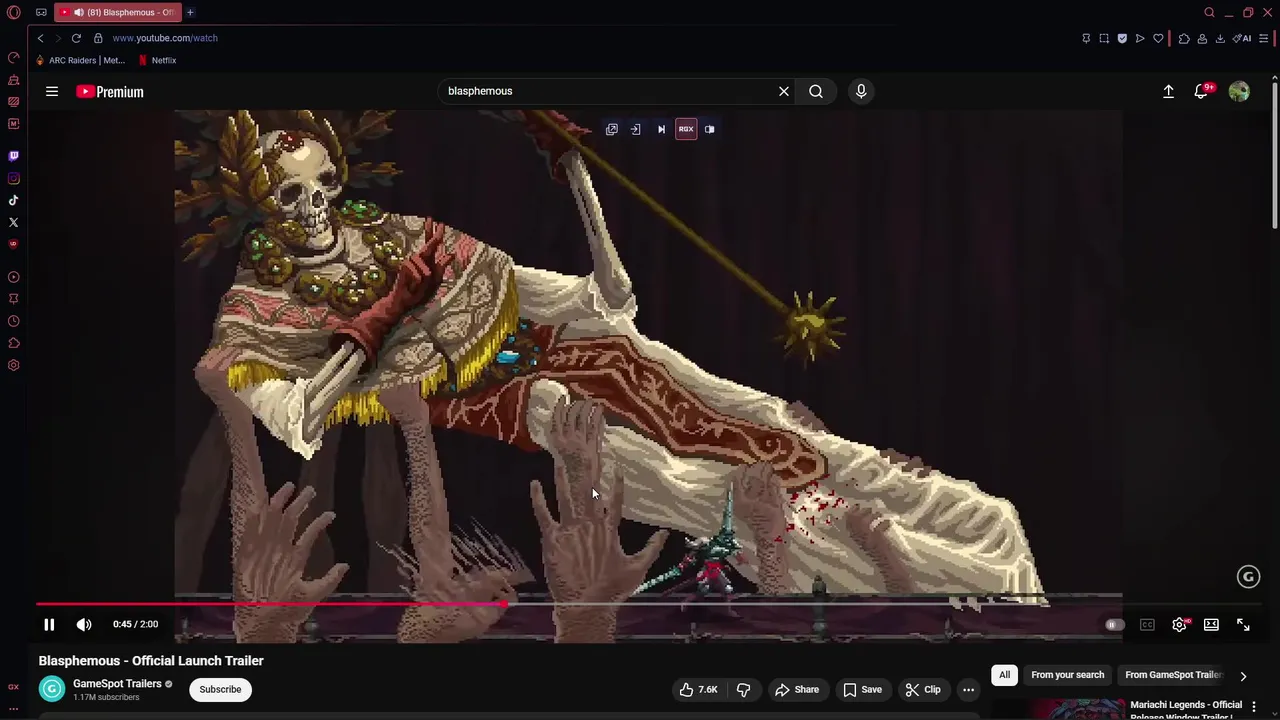This screenshot has width=1280, height=720.
Task: Open the YouTube hamburger guide menu
Action: [x=51, y=91]
